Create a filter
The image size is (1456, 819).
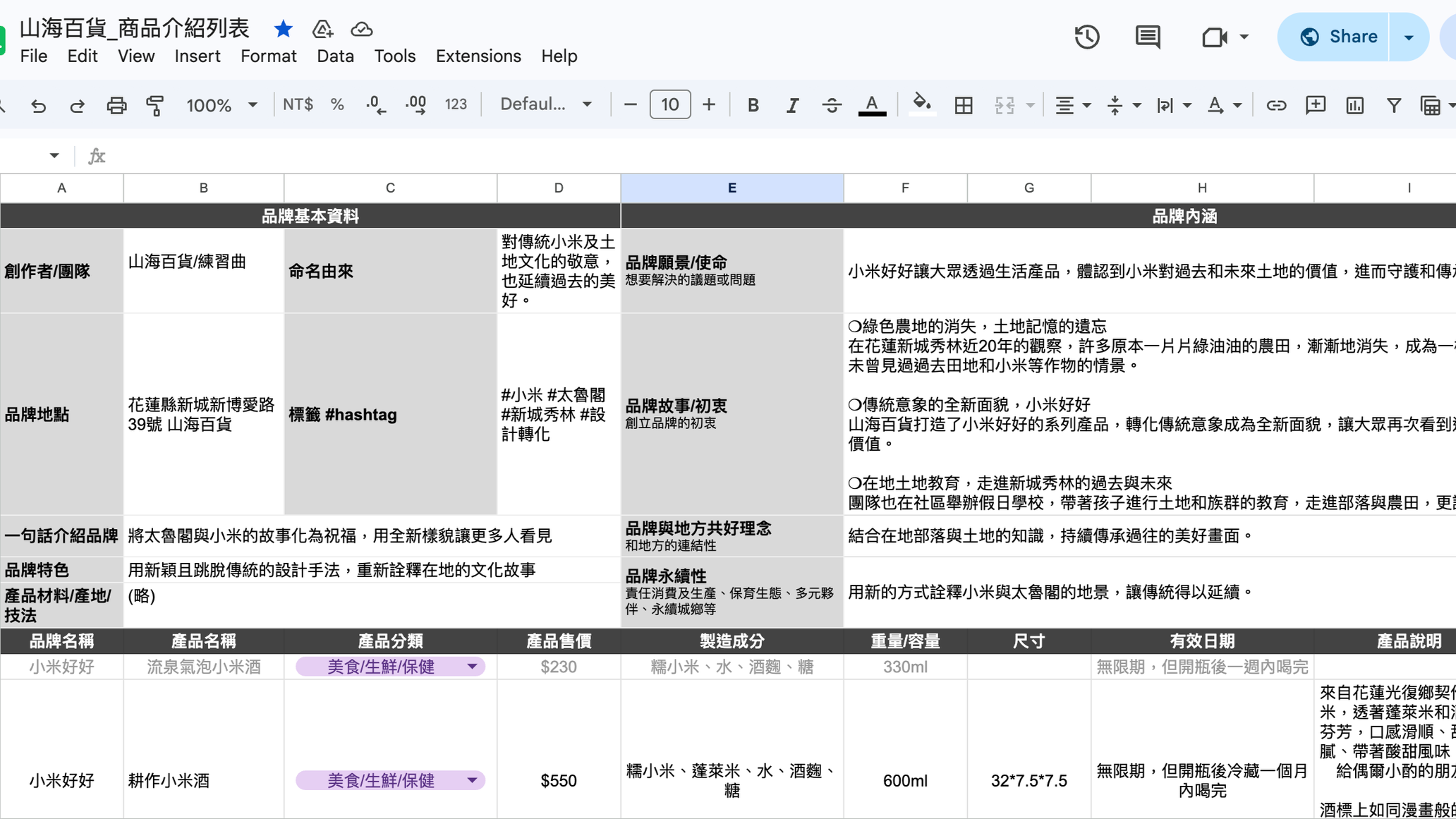1393,105
